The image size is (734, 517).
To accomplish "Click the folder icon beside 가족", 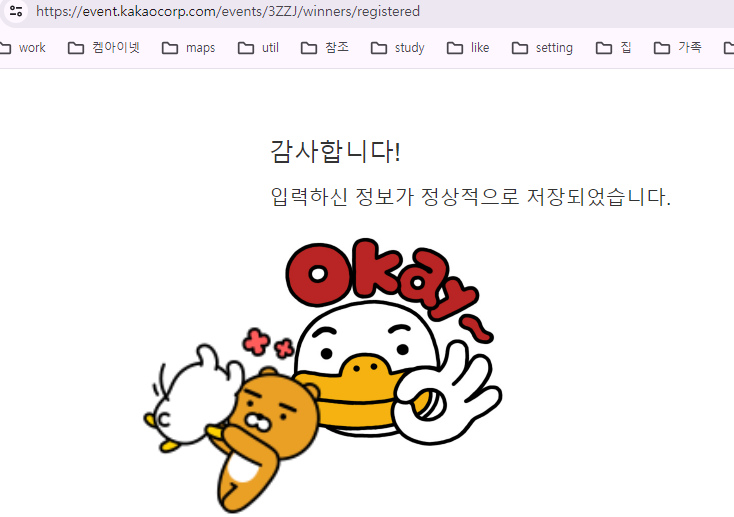I will pos(662,48).
